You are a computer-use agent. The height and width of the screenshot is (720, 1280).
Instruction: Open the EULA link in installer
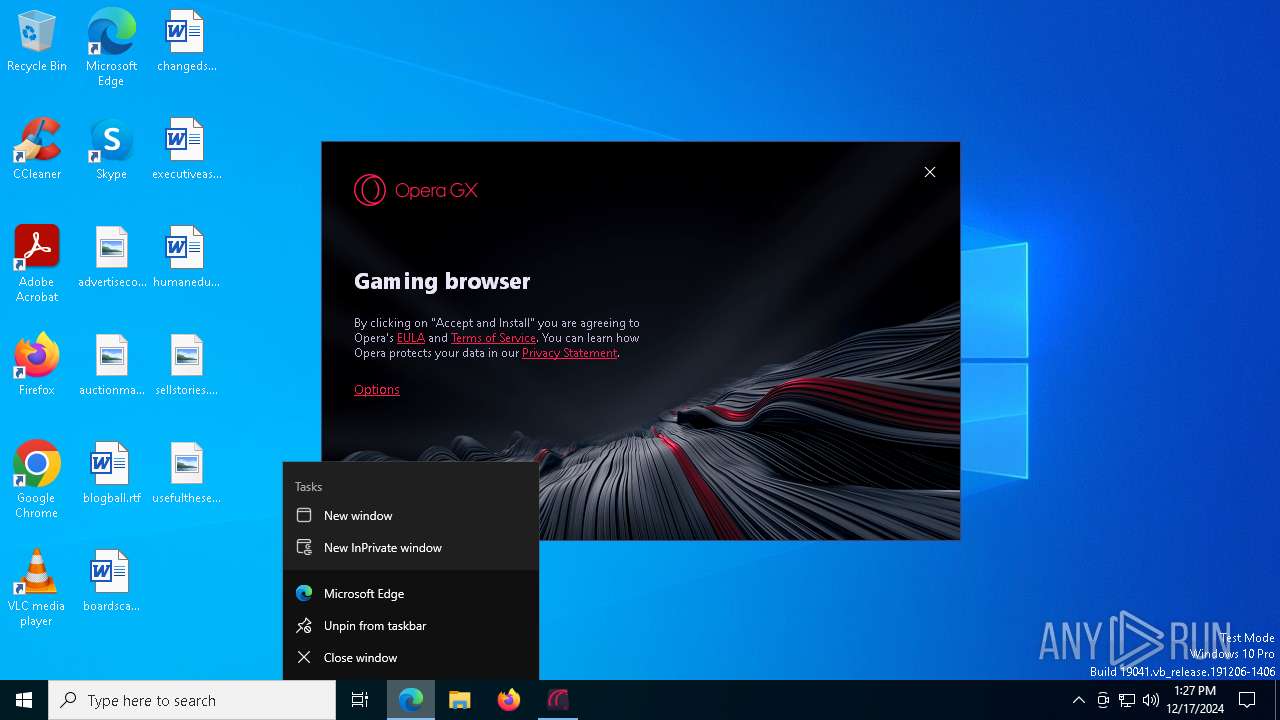click(411, 338)
